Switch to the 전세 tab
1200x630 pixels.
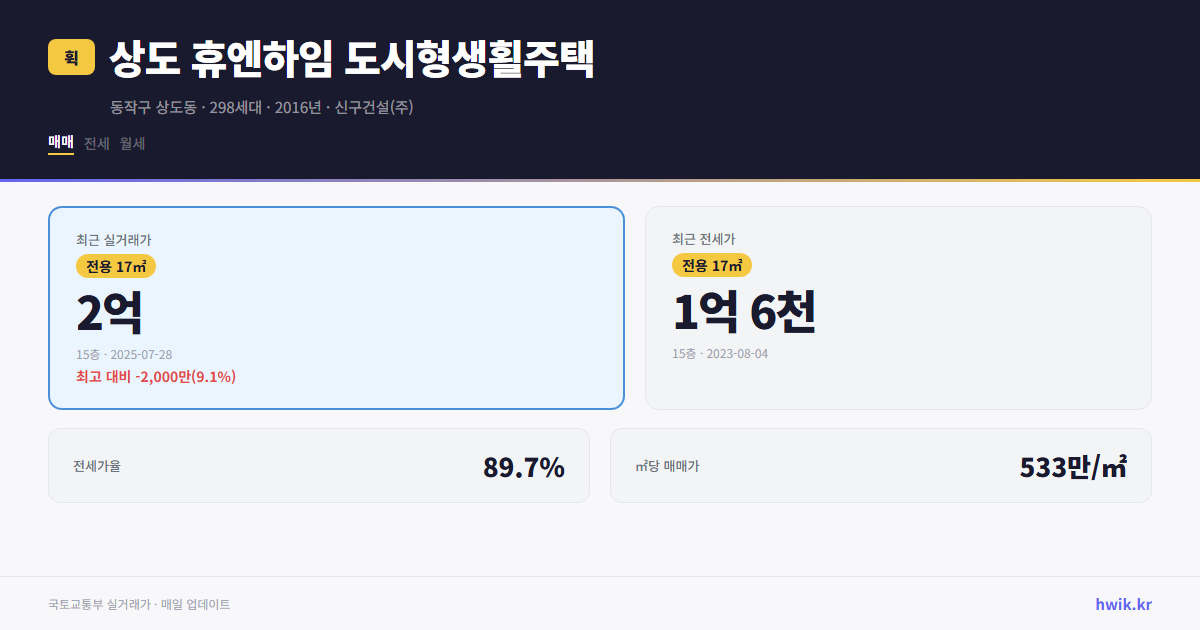click(x=95, y=143)
